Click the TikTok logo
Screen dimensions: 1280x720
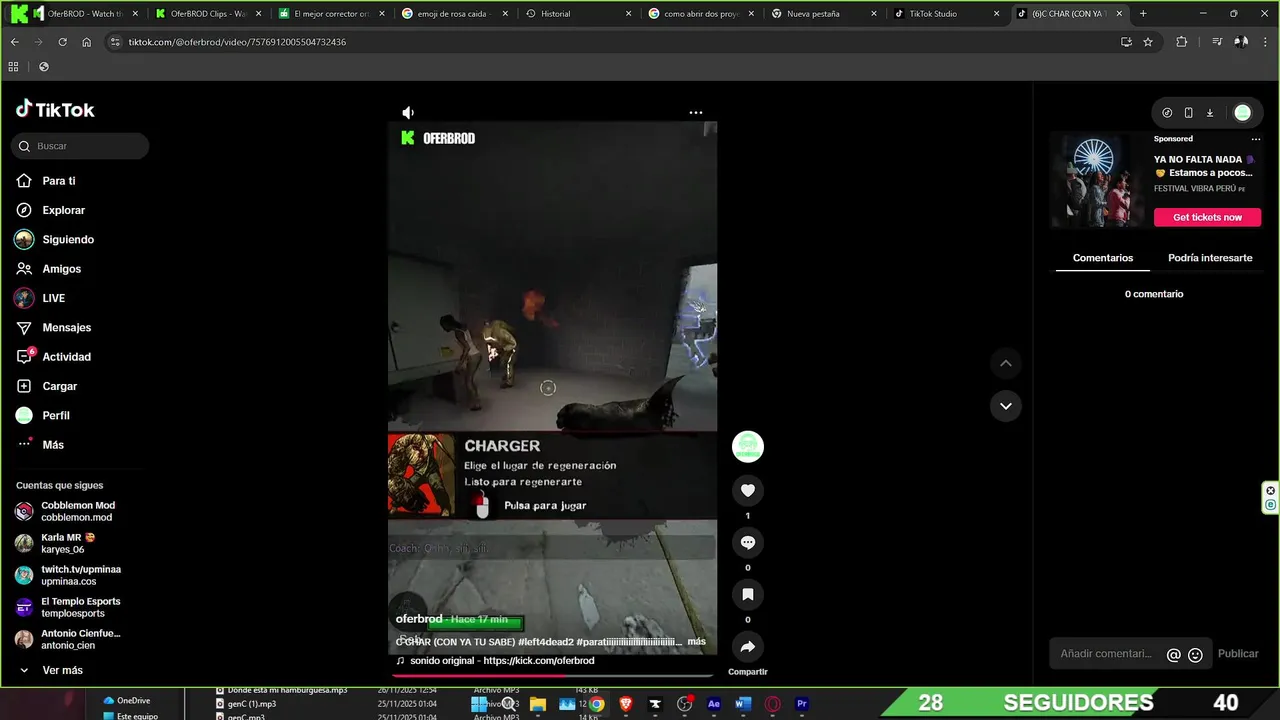click(x=55, y=110)
